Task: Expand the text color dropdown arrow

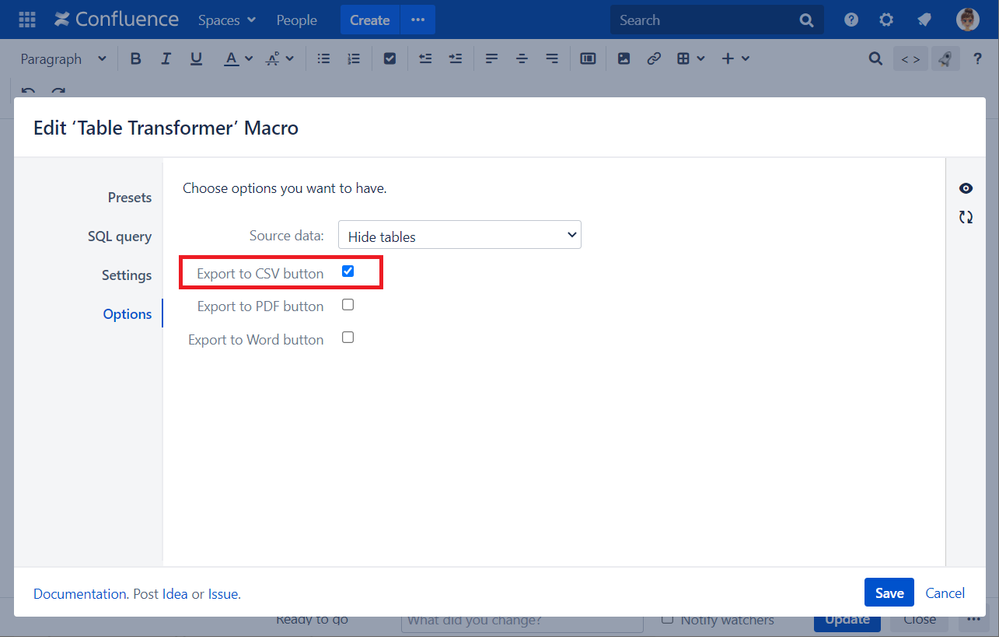Action: point(248,59)
